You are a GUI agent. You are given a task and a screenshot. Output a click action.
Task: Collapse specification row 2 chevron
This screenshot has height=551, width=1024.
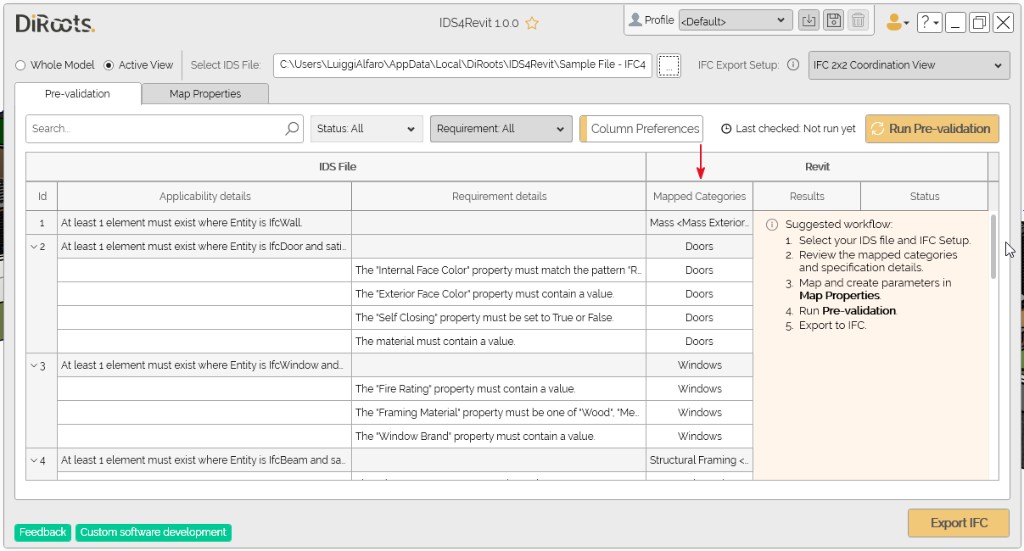pyautogui.click(x=34, y=246)
